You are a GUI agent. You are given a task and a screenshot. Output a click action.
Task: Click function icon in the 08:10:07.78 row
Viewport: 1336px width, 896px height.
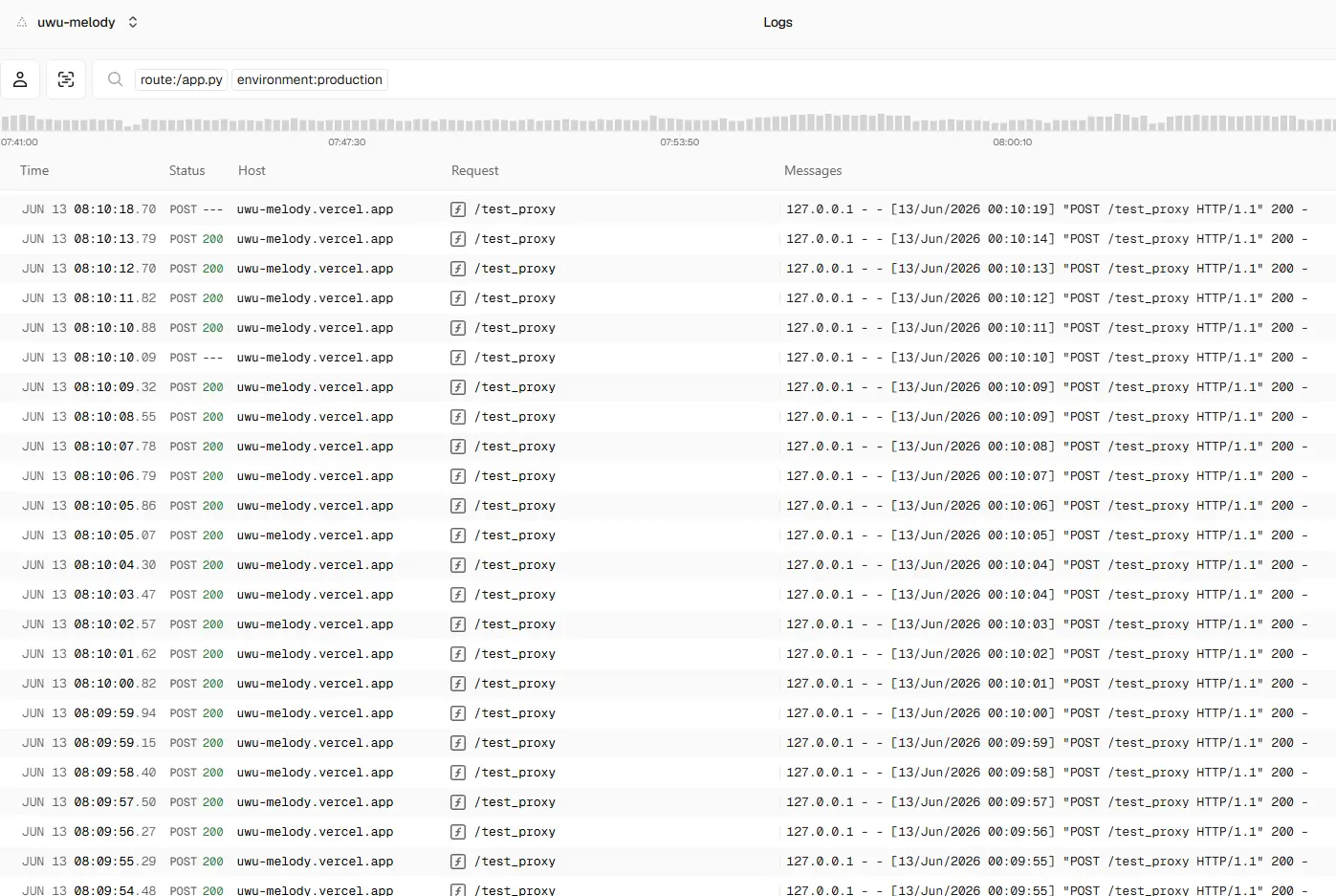(458, 447)
